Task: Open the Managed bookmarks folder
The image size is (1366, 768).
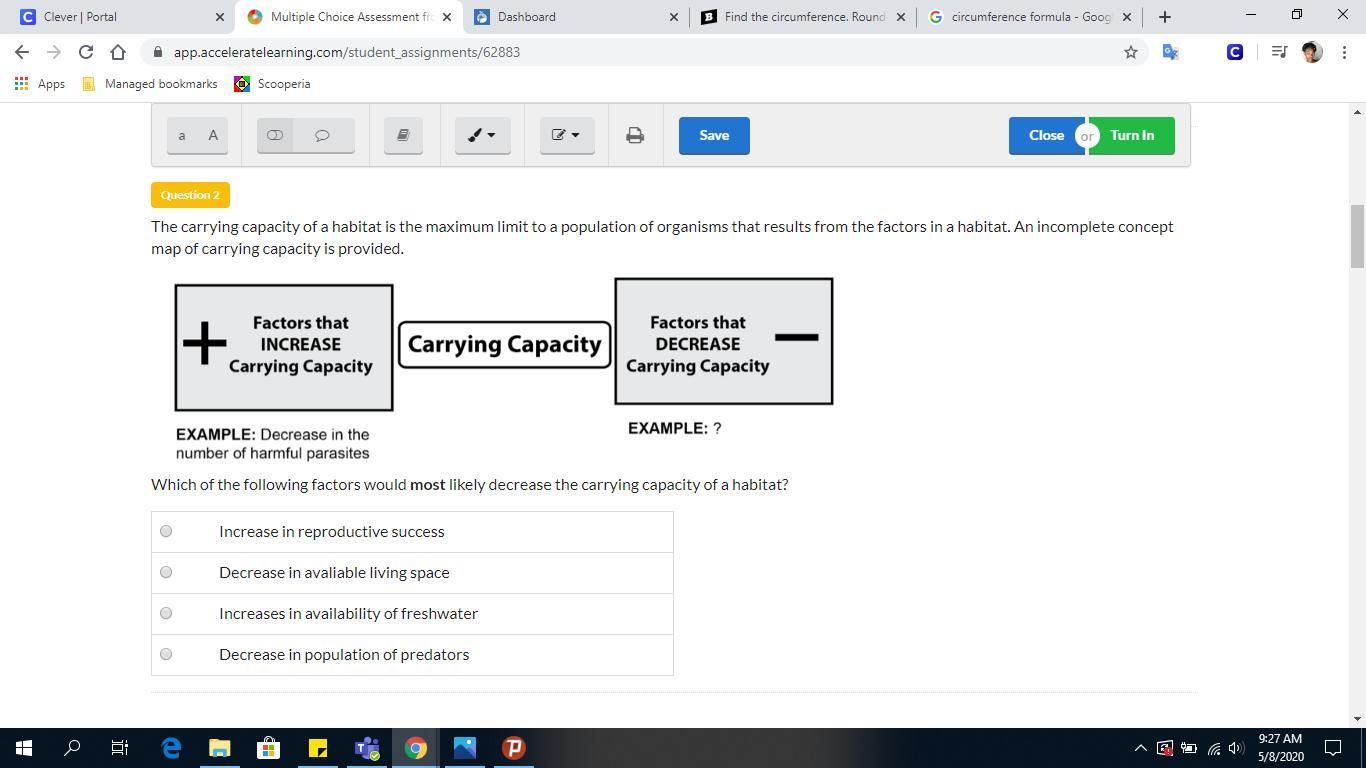Action: pyautogui.click(x=149, y=84)
